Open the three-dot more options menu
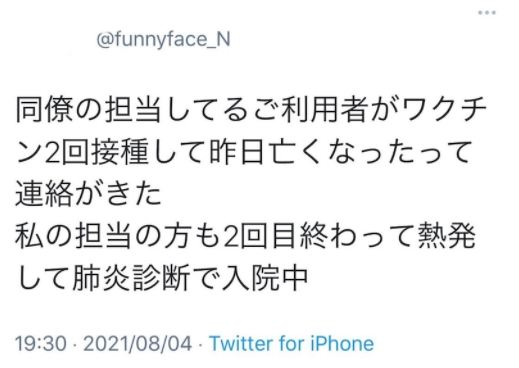Screen dimensions: 519x368 pos(487,13)
